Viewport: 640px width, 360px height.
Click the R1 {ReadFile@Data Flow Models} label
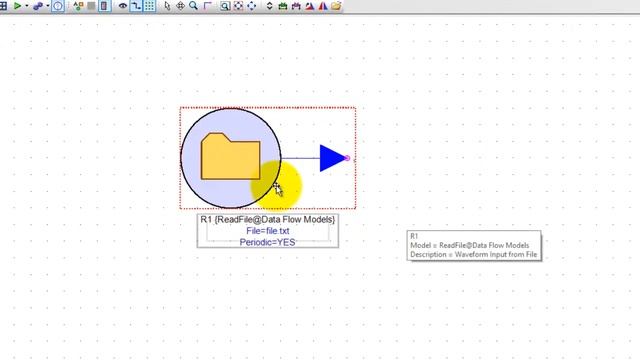pyautogui.click(x=268, y=220)
